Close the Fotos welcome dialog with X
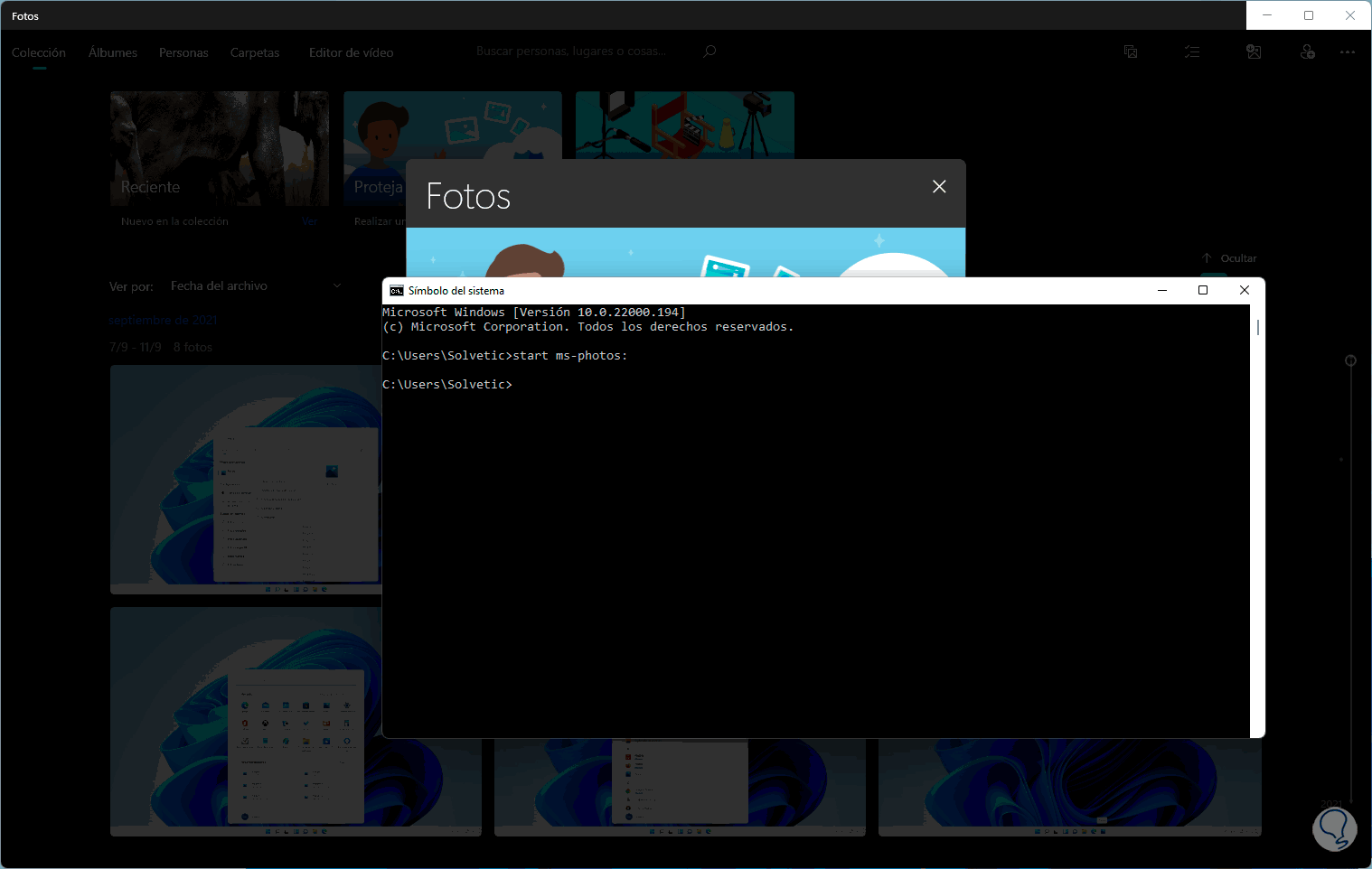Screen dimensions: 1372x869 (x=939, y=186)
